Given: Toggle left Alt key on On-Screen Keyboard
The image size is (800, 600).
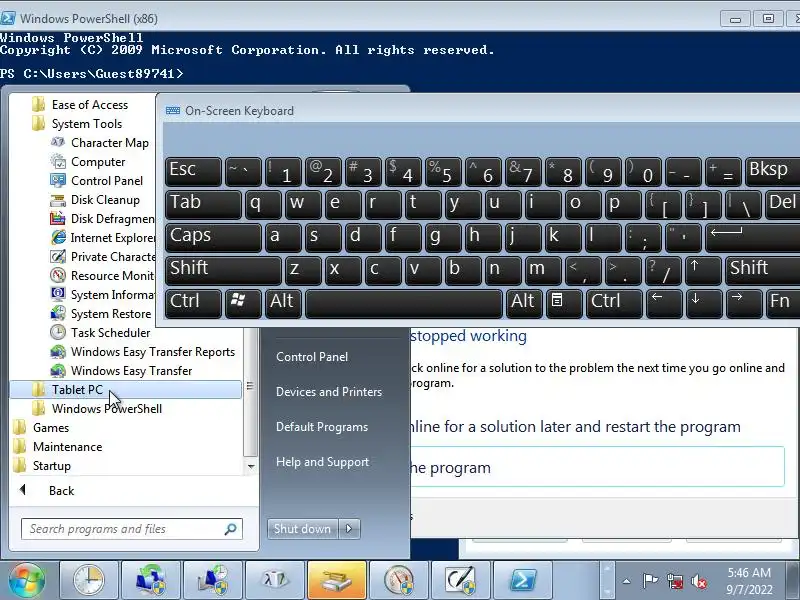Looking at the screenshot, I should coord(283,303).
